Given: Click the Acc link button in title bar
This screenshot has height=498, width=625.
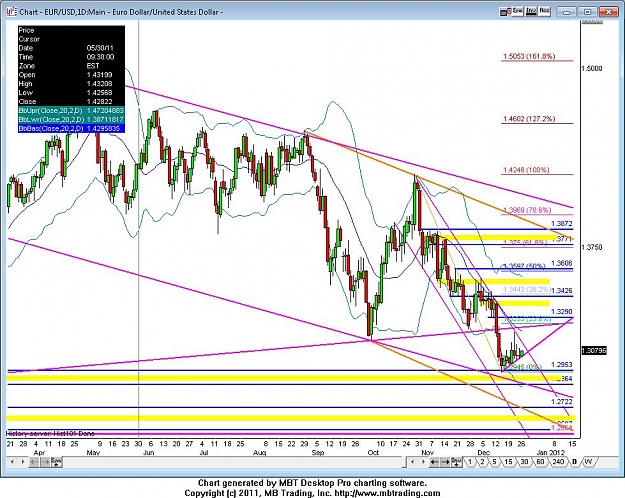Looking at the screenshot, I should click(x=544, y=12).
